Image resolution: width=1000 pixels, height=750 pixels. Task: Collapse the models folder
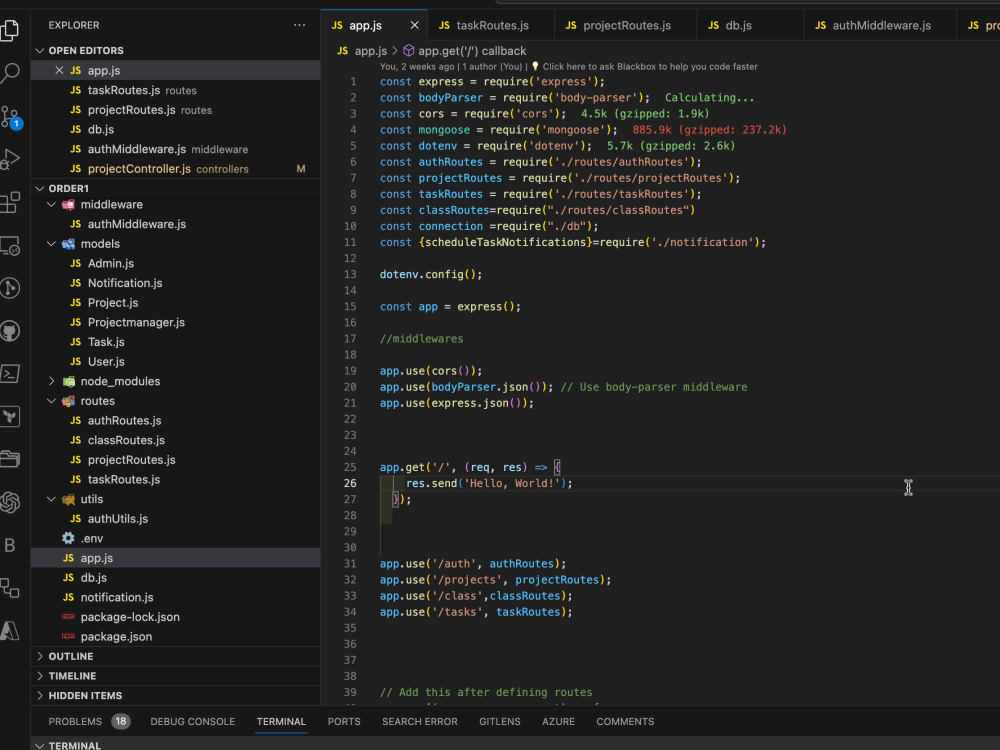[x=52, y=244]
